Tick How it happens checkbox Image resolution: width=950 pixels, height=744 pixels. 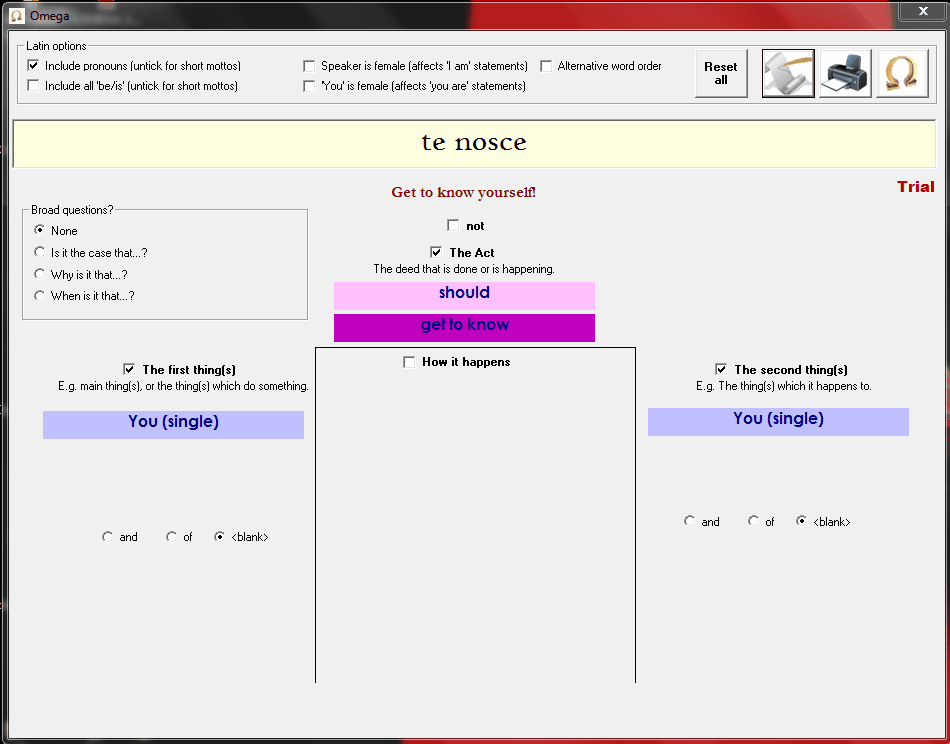click(409, 362)
